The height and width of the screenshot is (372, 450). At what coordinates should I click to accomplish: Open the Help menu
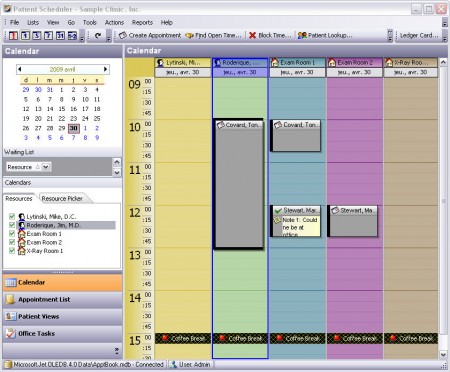(167, 23)
